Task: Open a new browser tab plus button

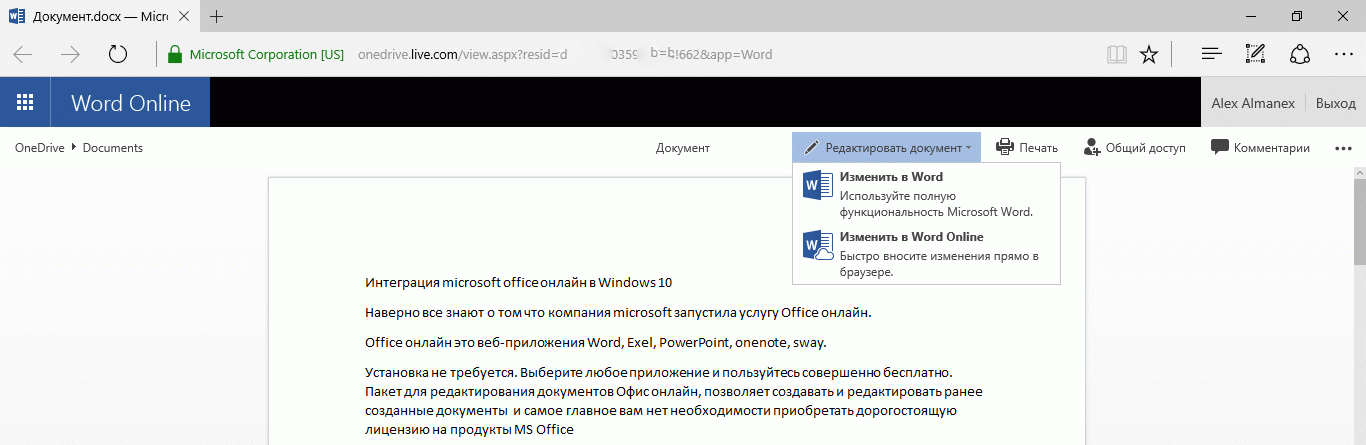Action: point(217,16)
